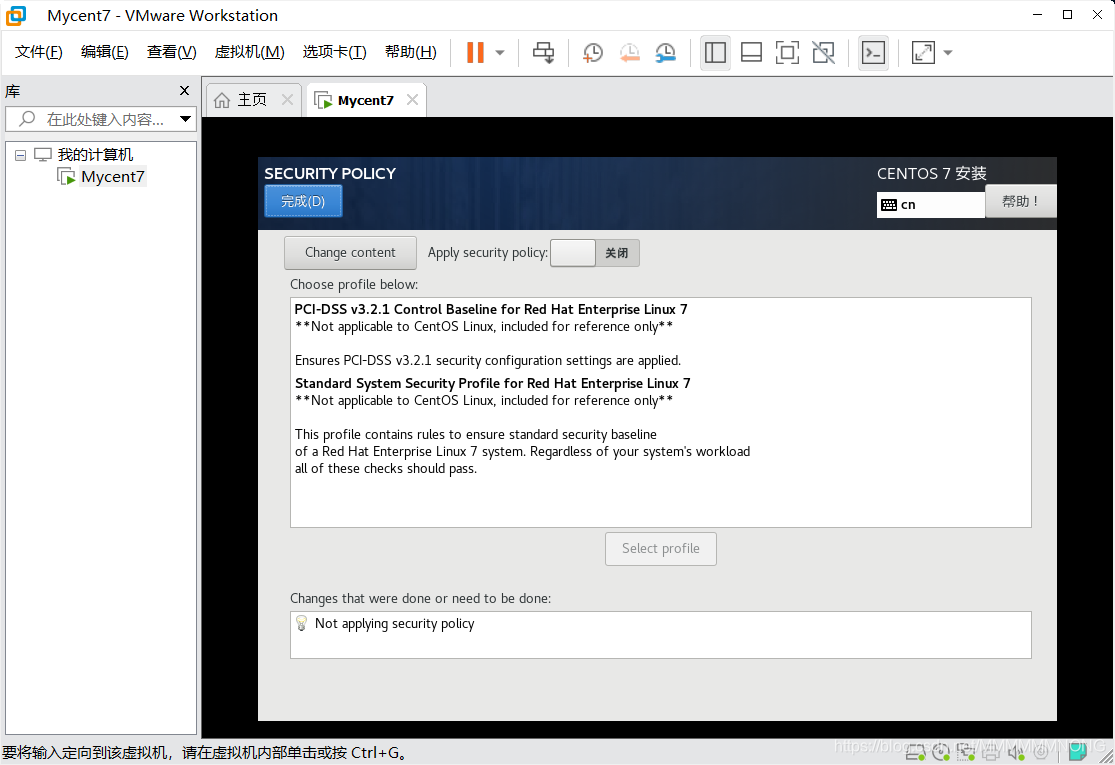Click the printer status bar icon
The width and height of the screenshot is (1115, 765).
click(991, 751)
